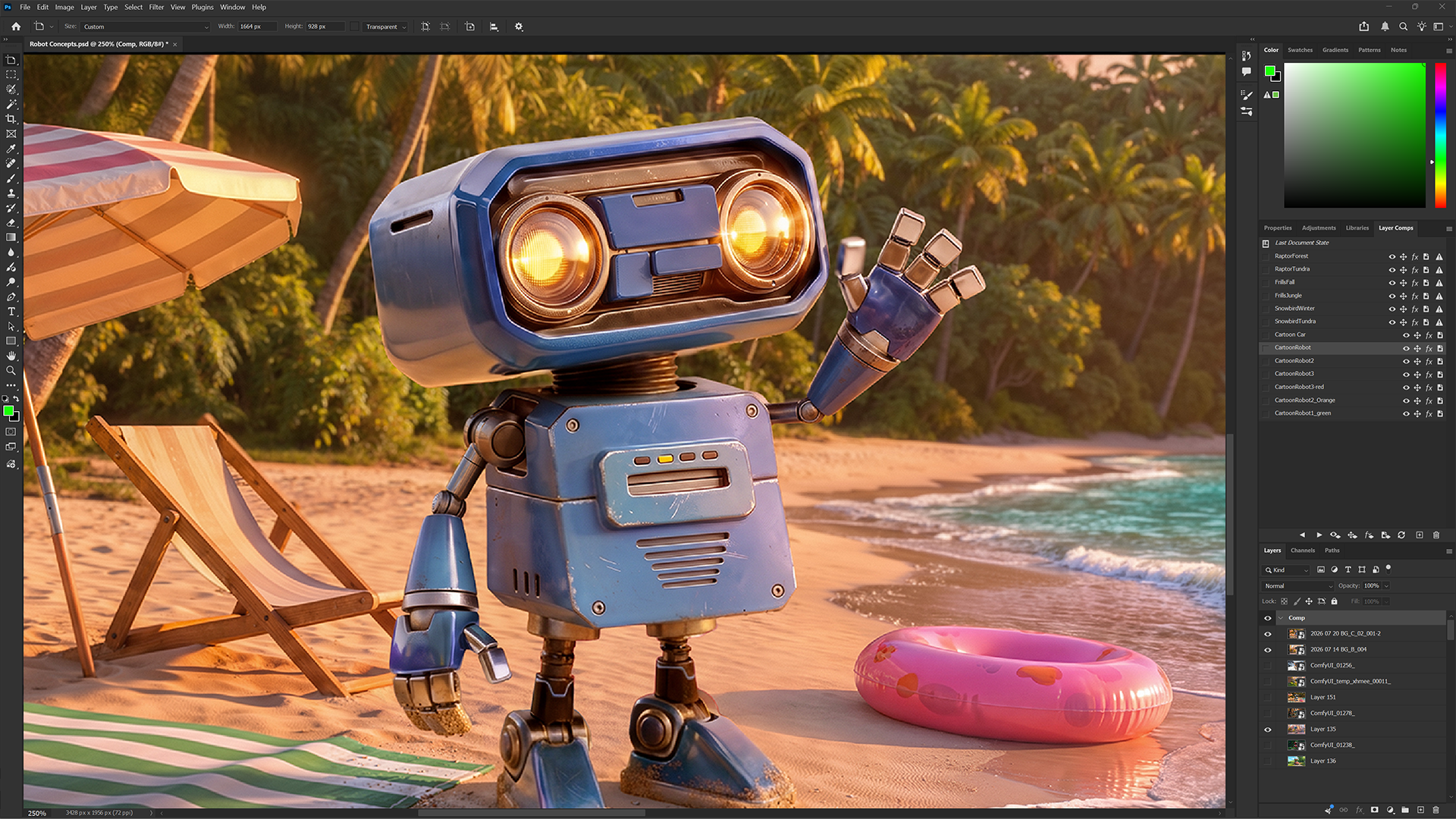Open the Adjustments panel tab
This screenshot has height=819, width=1456.
coord(1319,228)
